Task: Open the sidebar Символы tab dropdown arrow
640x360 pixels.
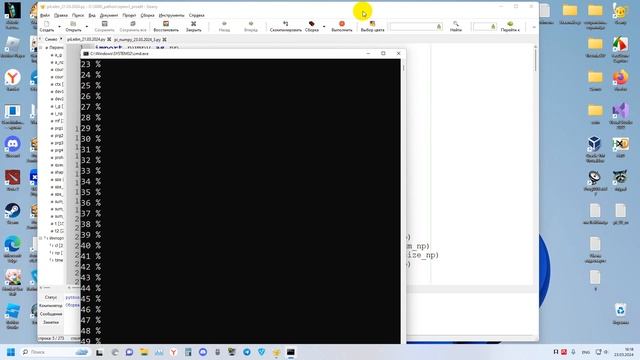Action: pos(61,39)
